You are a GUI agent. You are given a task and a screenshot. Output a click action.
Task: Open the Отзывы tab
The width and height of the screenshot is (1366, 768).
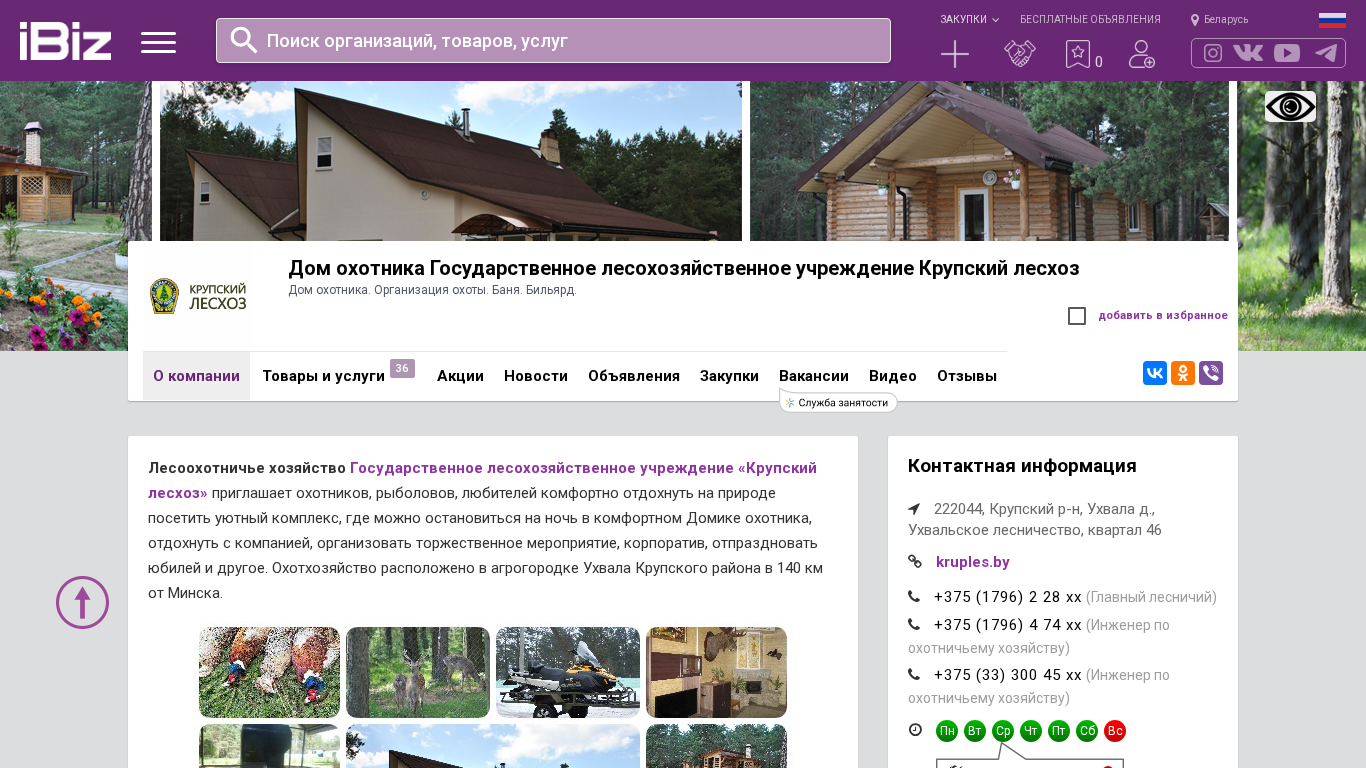tap(967, 376)
